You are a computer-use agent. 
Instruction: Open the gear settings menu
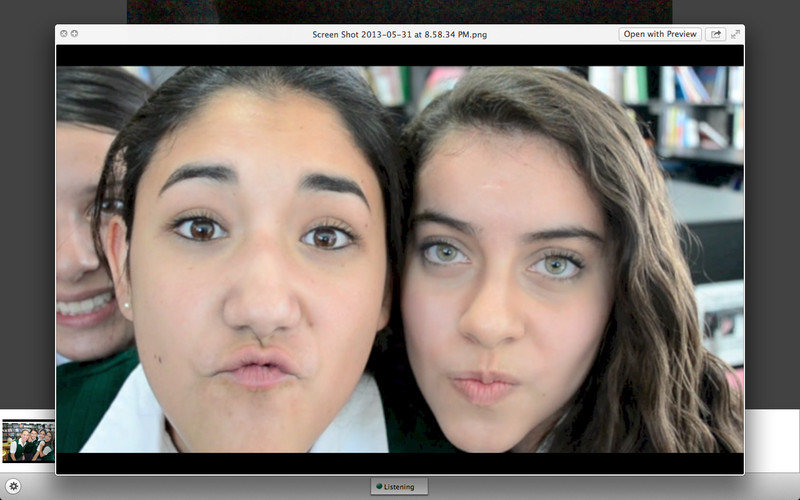13,486
